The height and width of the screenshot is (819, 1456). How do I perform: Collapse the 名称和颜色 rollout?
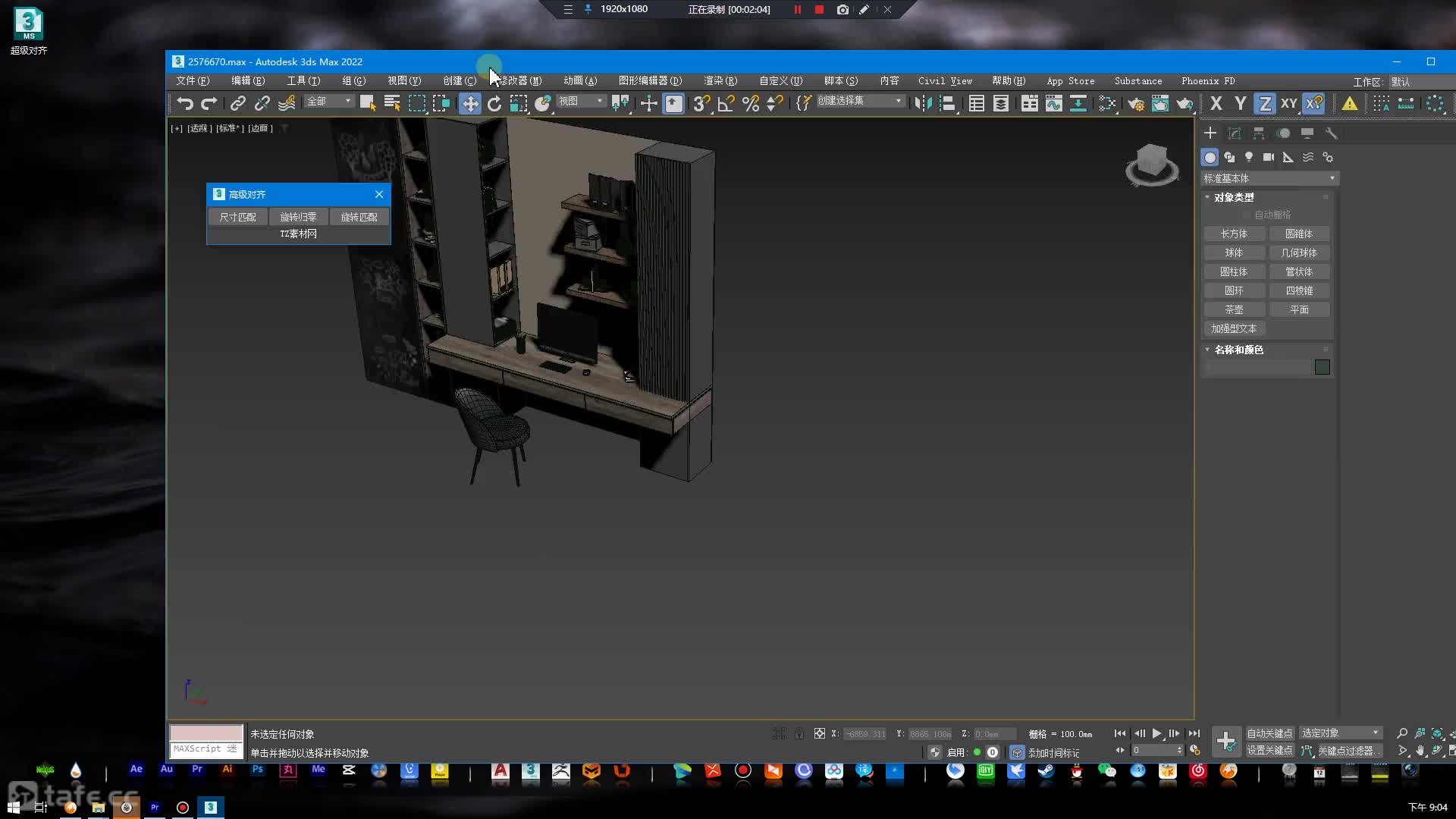tap(1238, 350)
